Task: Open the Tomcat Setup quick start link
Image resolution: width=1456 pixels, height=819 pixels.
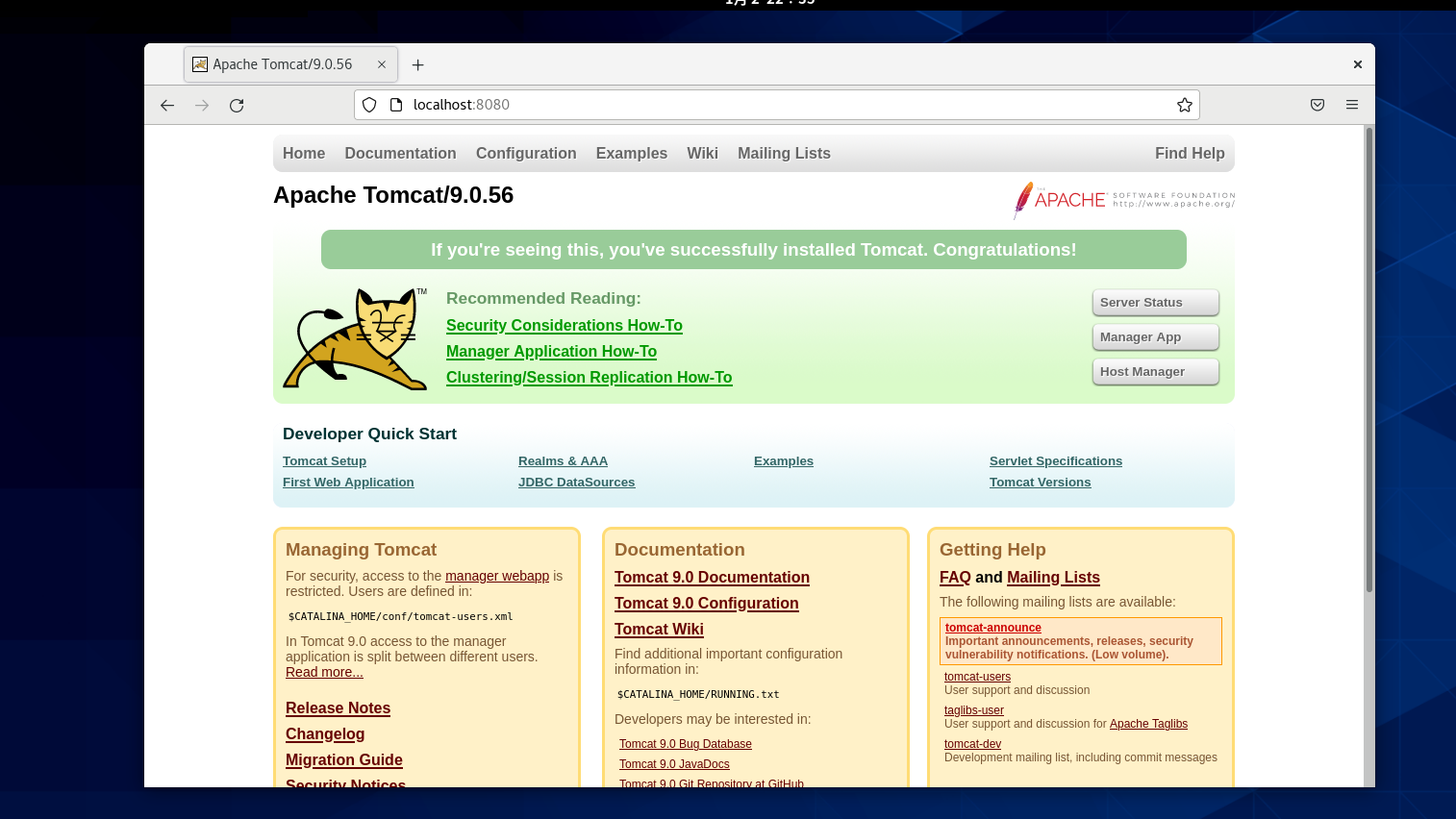Action: point(324,461)
